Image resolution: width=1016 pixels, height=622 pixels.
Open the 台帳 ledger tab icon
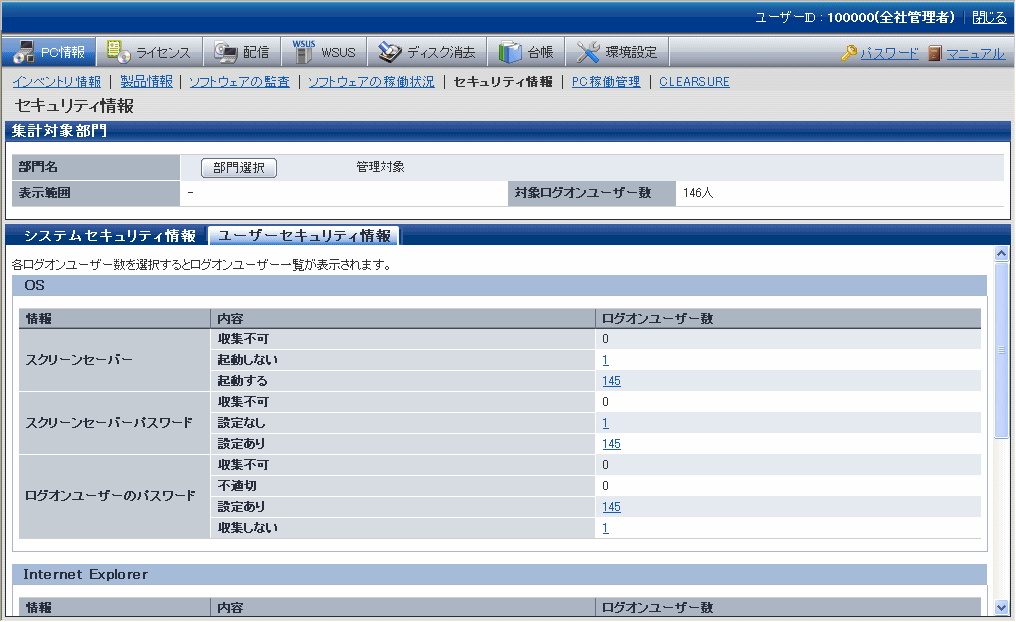(510, 52)
